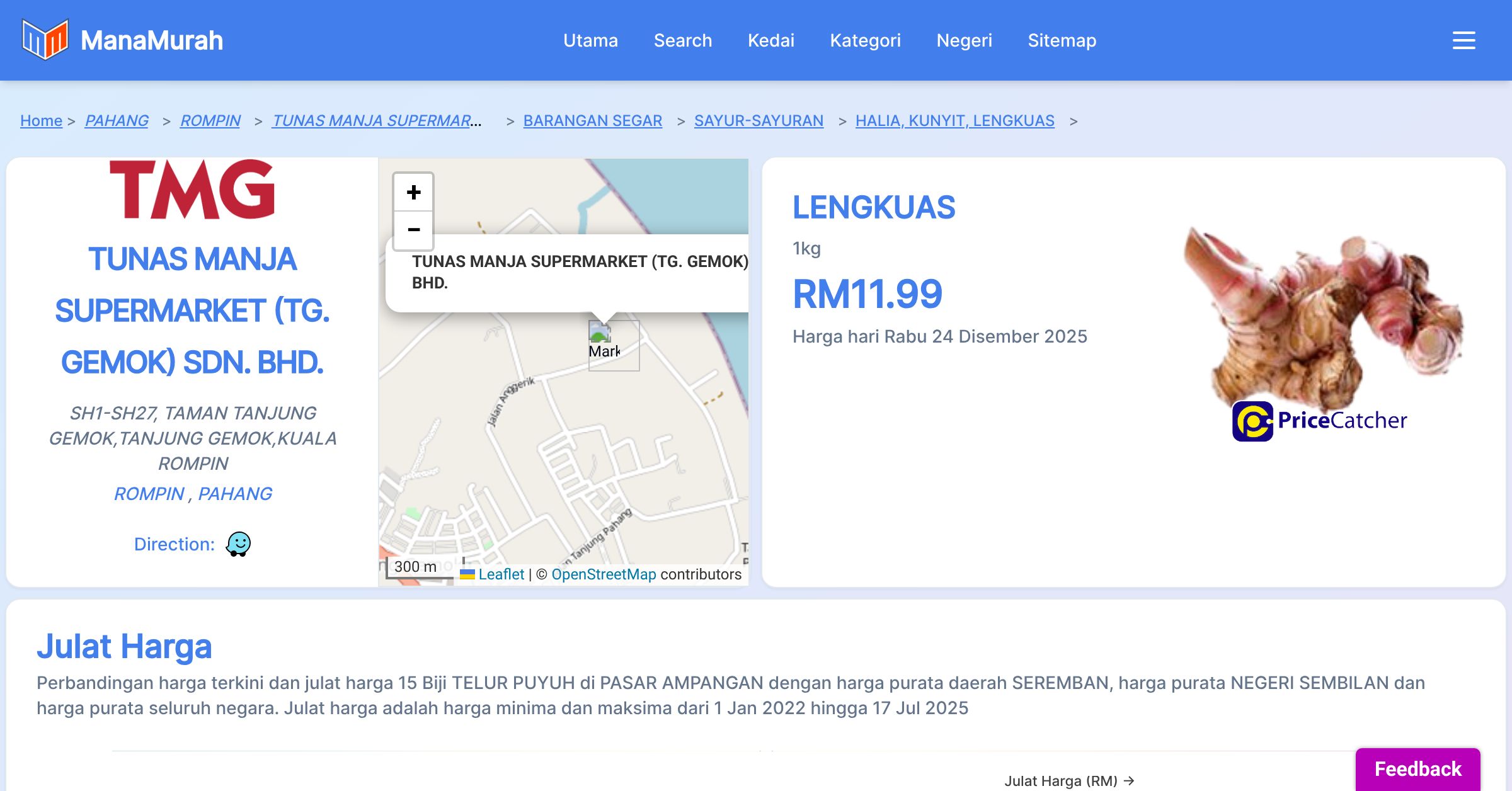Click the Feedback button
Viewport: 1512px width, 791px height.
click(x=1417, y=769)
